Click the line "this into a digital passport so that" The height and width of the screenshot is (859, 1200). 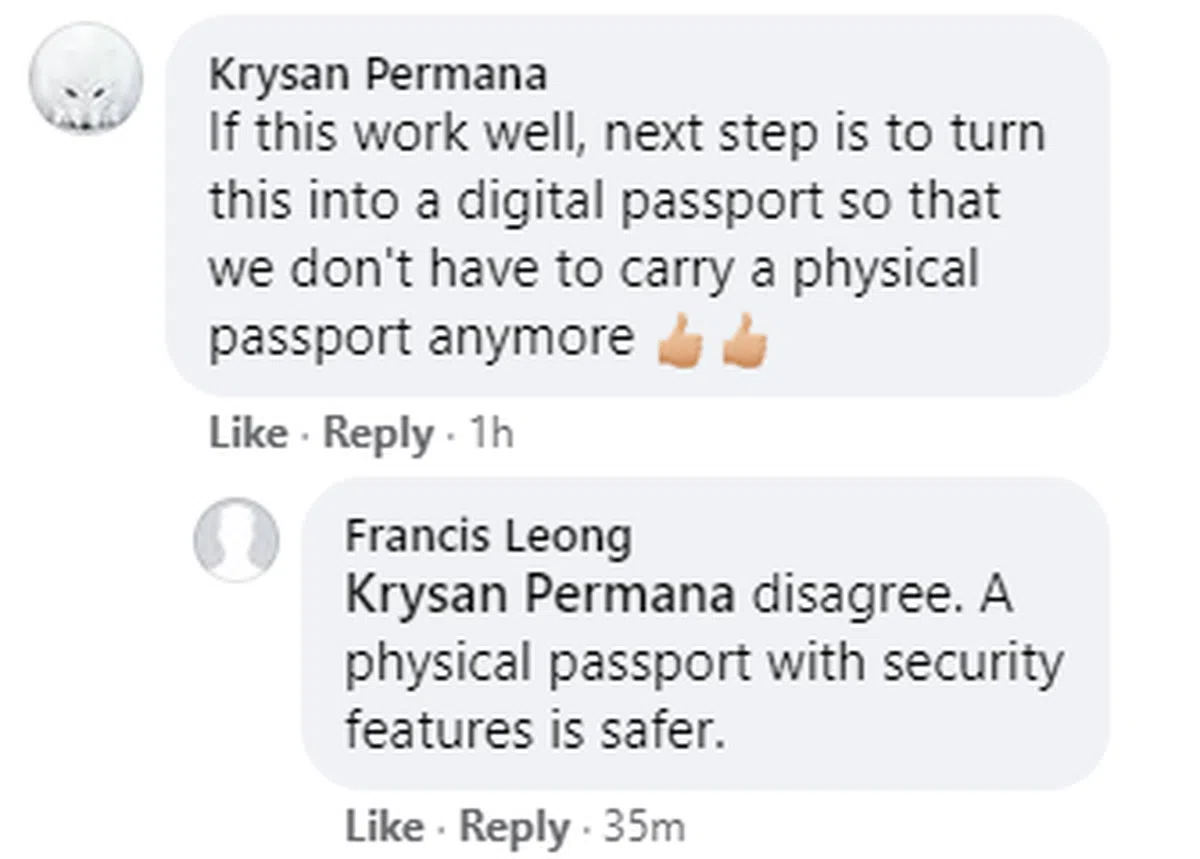(604, 201)
